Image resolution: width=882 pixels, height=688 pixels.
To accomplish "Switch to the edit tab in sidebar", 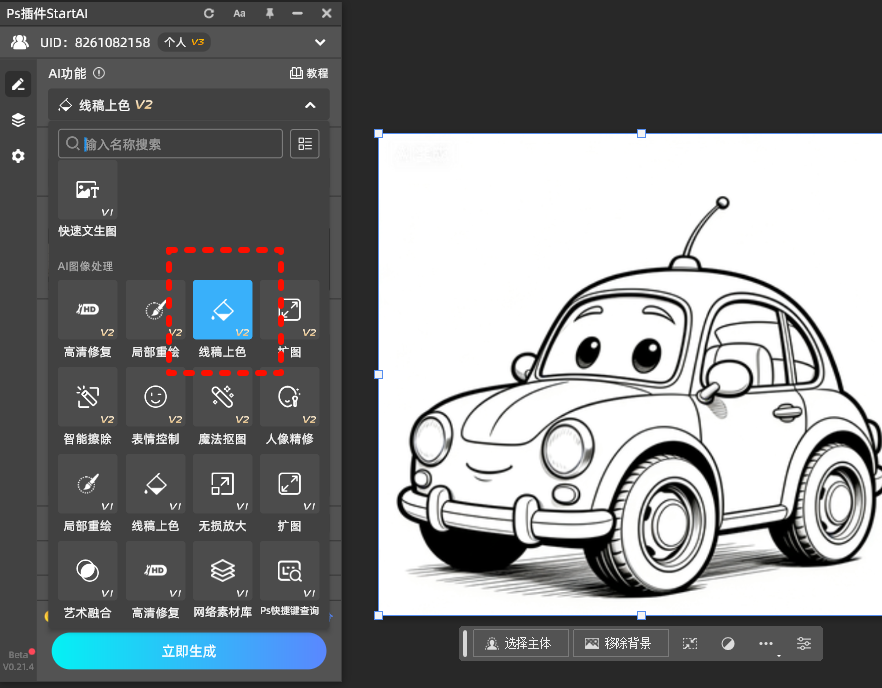I will point(18,84).
